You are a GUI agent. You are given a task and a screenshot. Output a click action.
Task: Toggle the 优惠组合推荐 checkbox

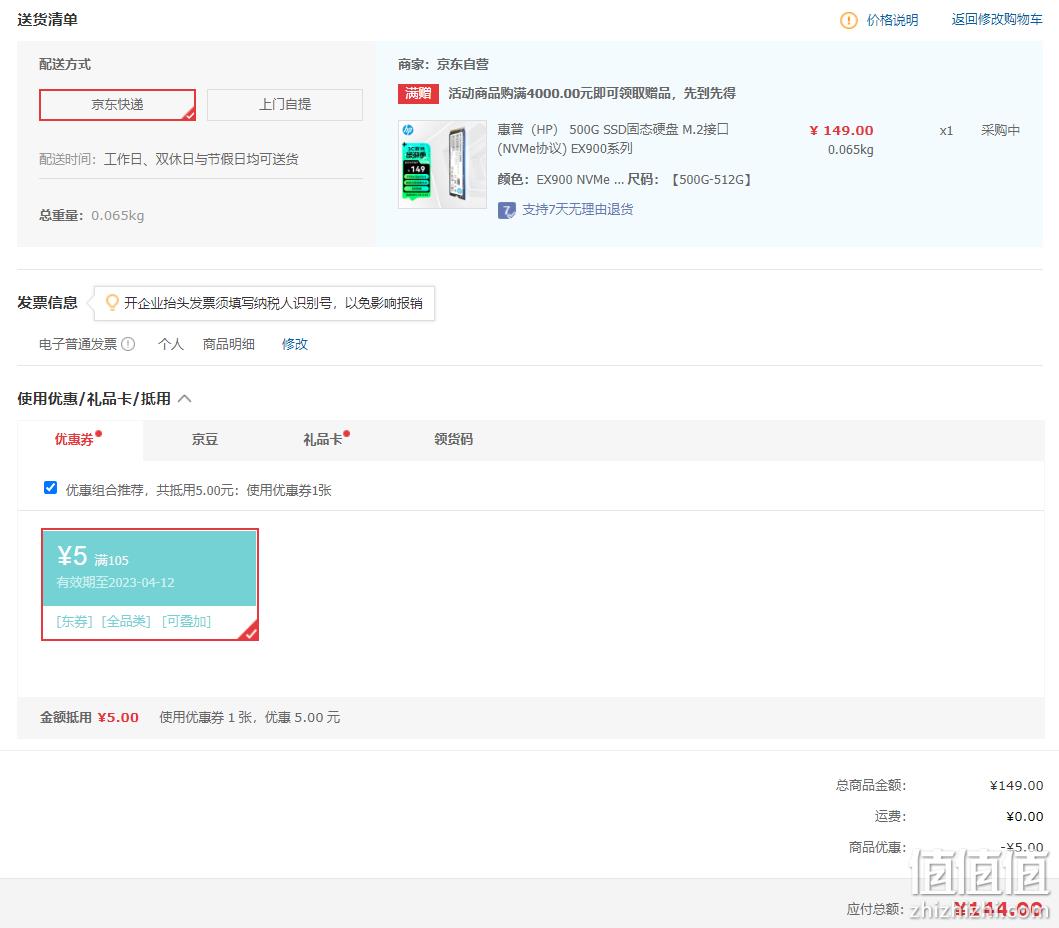click(x=51, y=488)
